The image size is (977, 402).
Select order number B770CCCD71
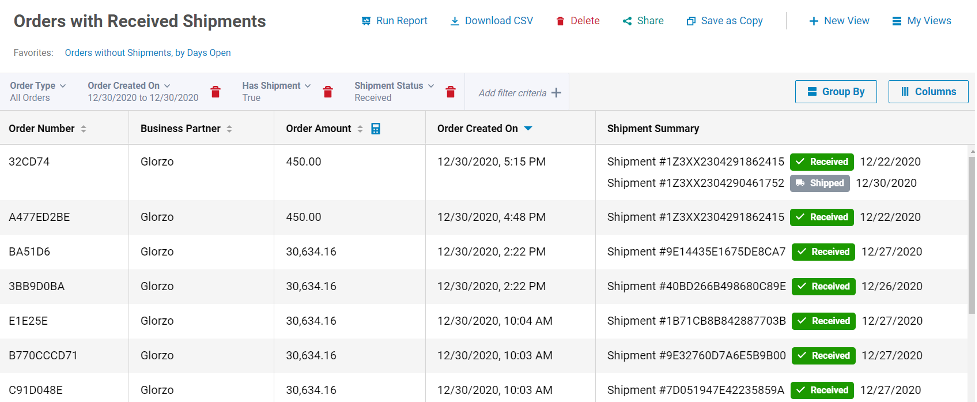click(43, 356)
